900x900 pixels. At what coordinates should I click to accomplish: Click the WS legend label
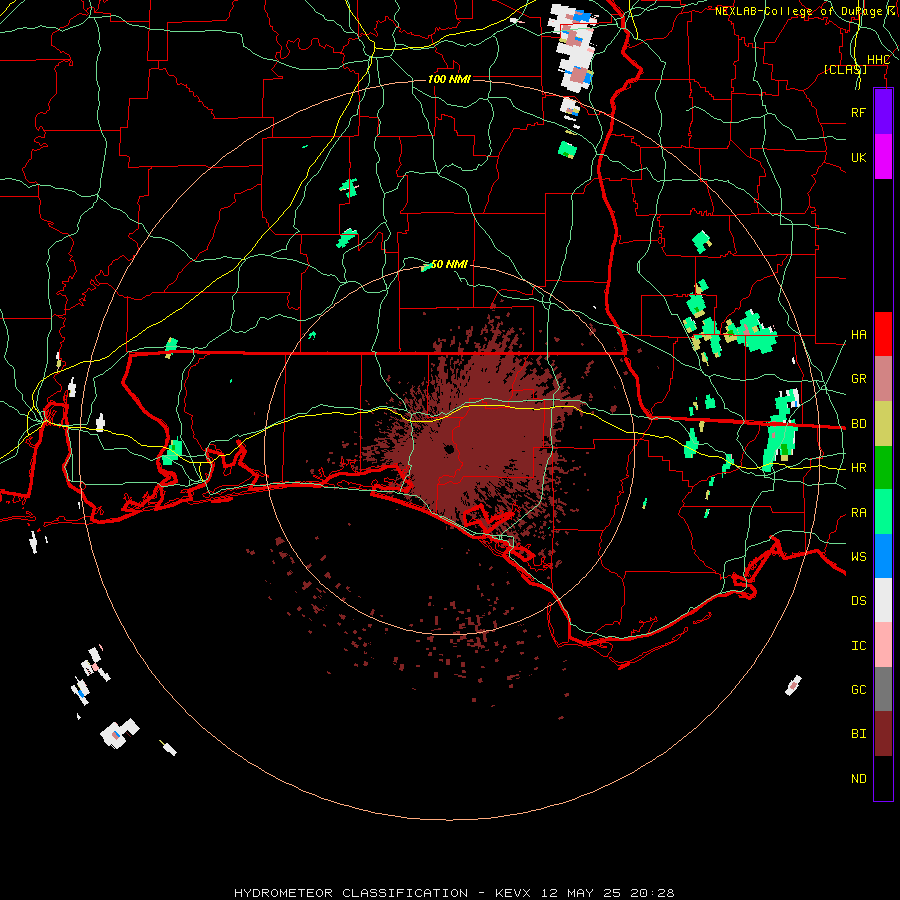[858, 557]
